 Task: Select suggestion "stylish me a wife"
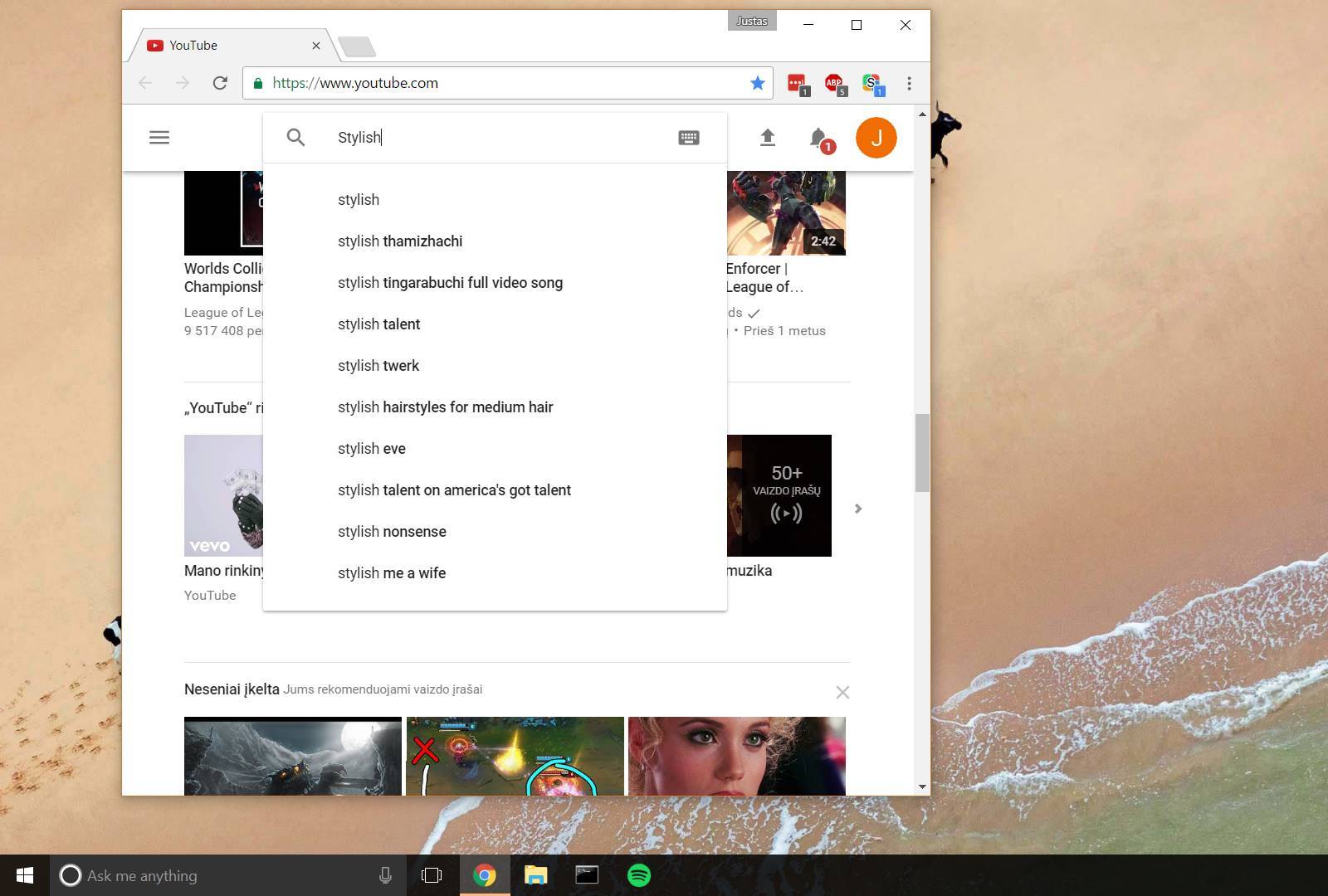coord(495,573)
